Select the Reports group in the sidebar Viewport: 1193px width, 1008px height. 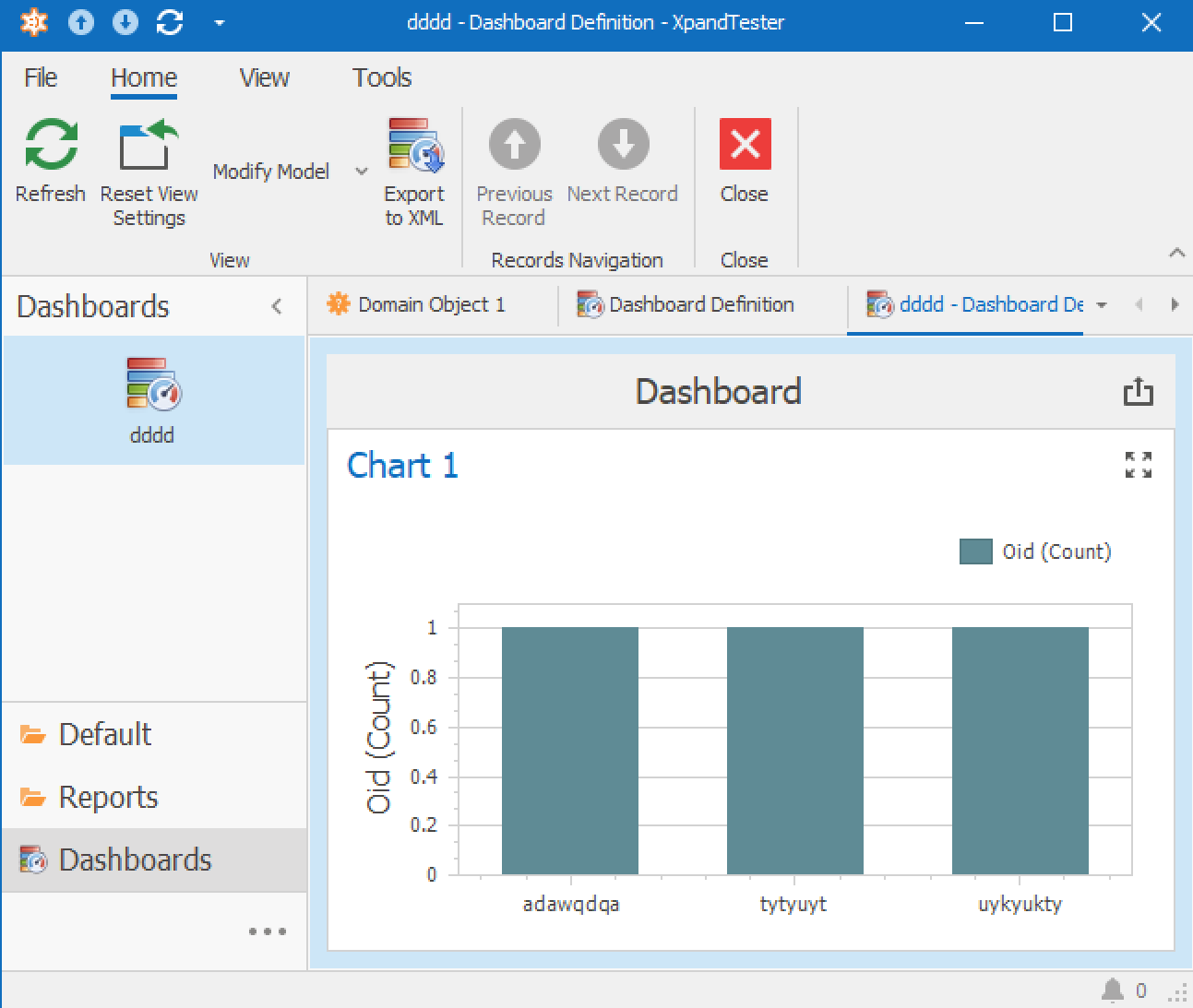click(x=107, y=797)
